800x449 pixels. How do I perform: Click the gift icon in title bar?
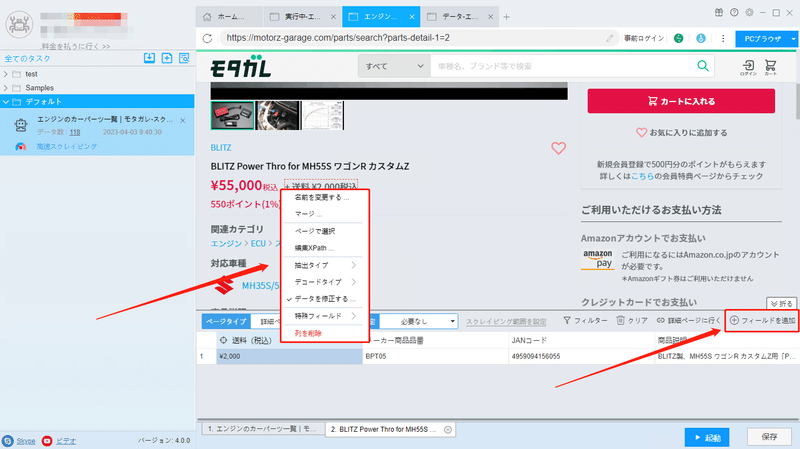(x=718, y=13)
